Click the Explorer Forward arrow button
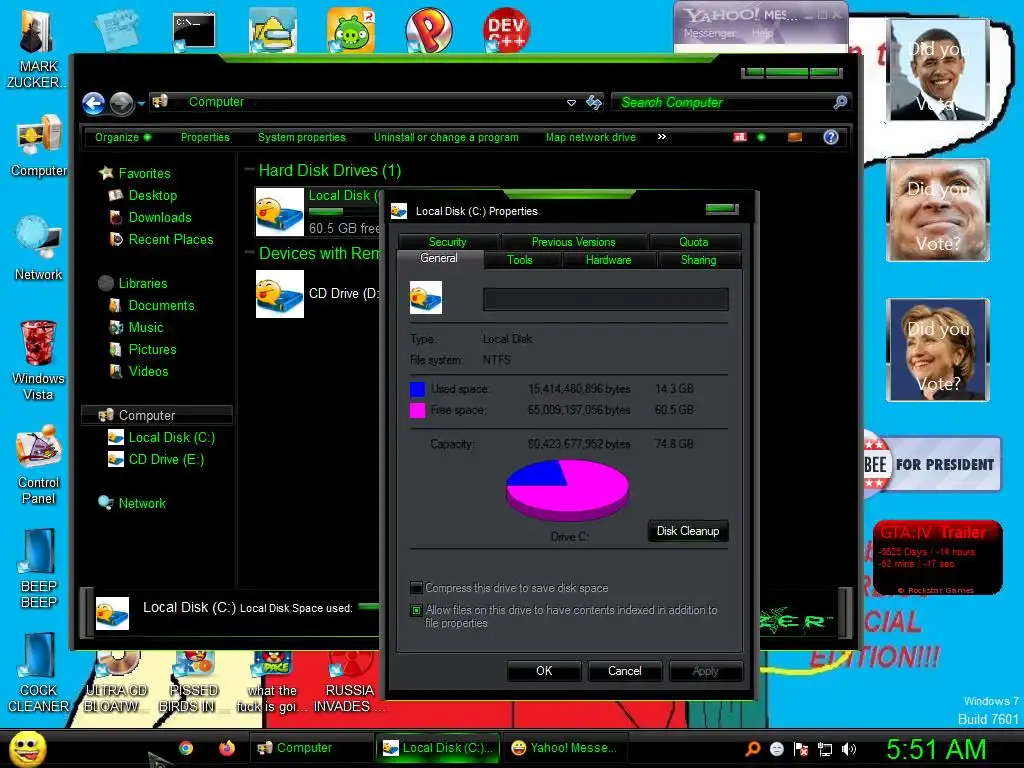The height and width of the screenshot is (768, 1024). pos(121,103)
